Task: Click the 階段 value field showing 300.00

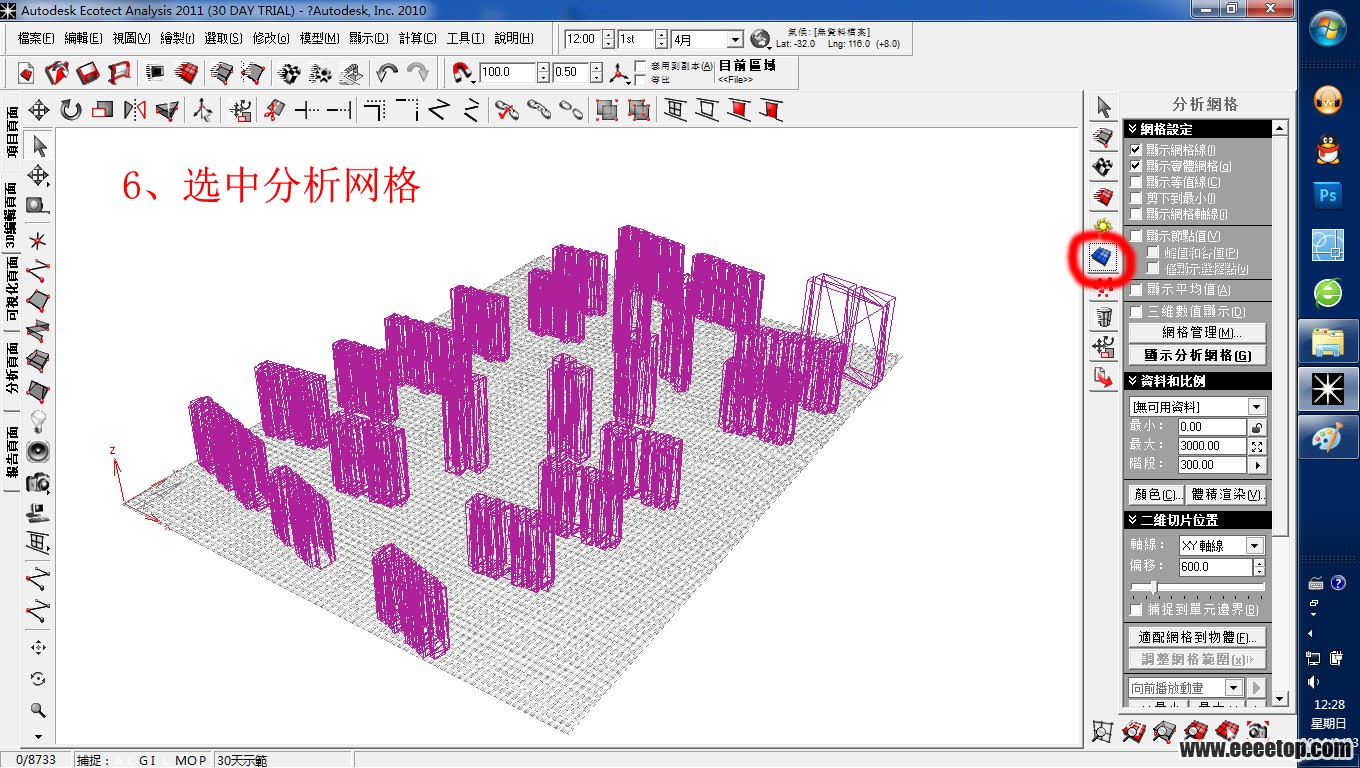Action: point(1211,465)
